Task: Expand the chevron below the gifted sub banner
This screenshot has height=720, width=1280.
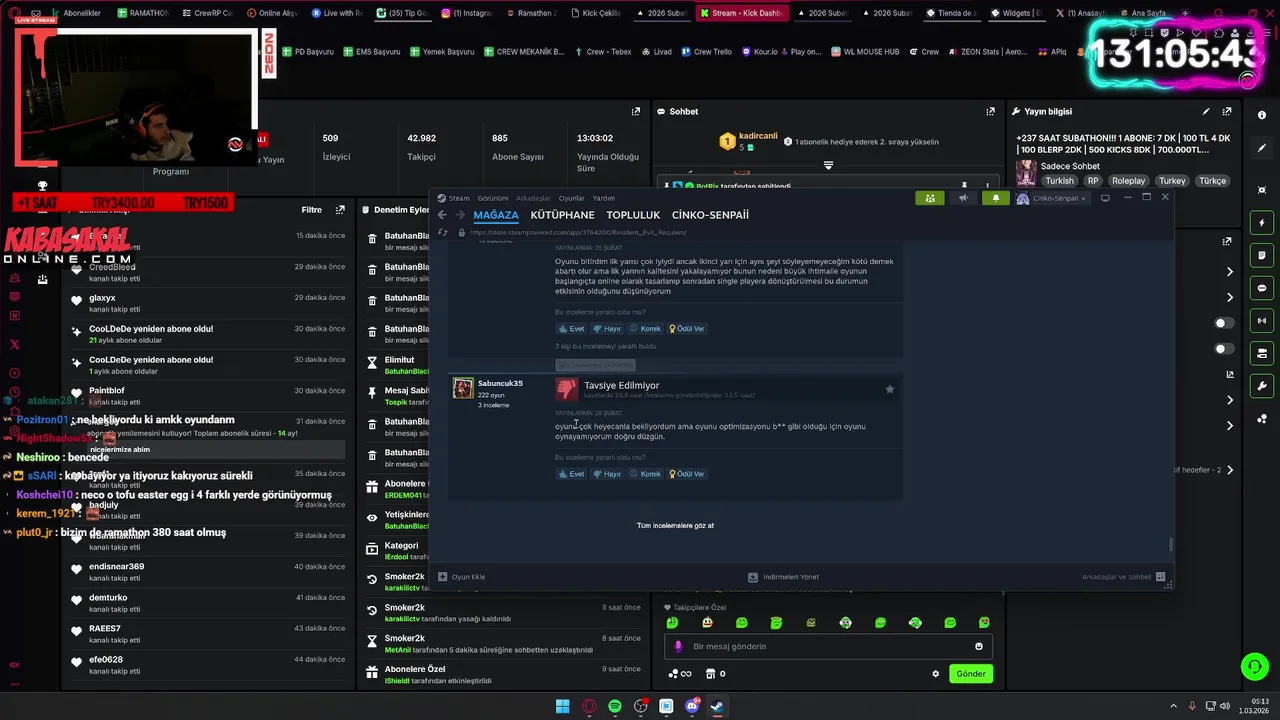Action: click(828, 165)
